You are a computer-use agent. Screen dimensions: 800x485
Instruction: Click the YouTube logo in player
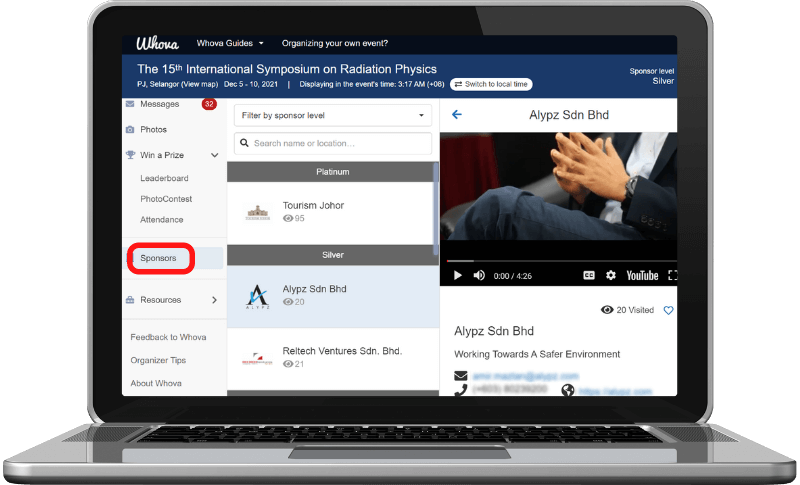(642, 275)
